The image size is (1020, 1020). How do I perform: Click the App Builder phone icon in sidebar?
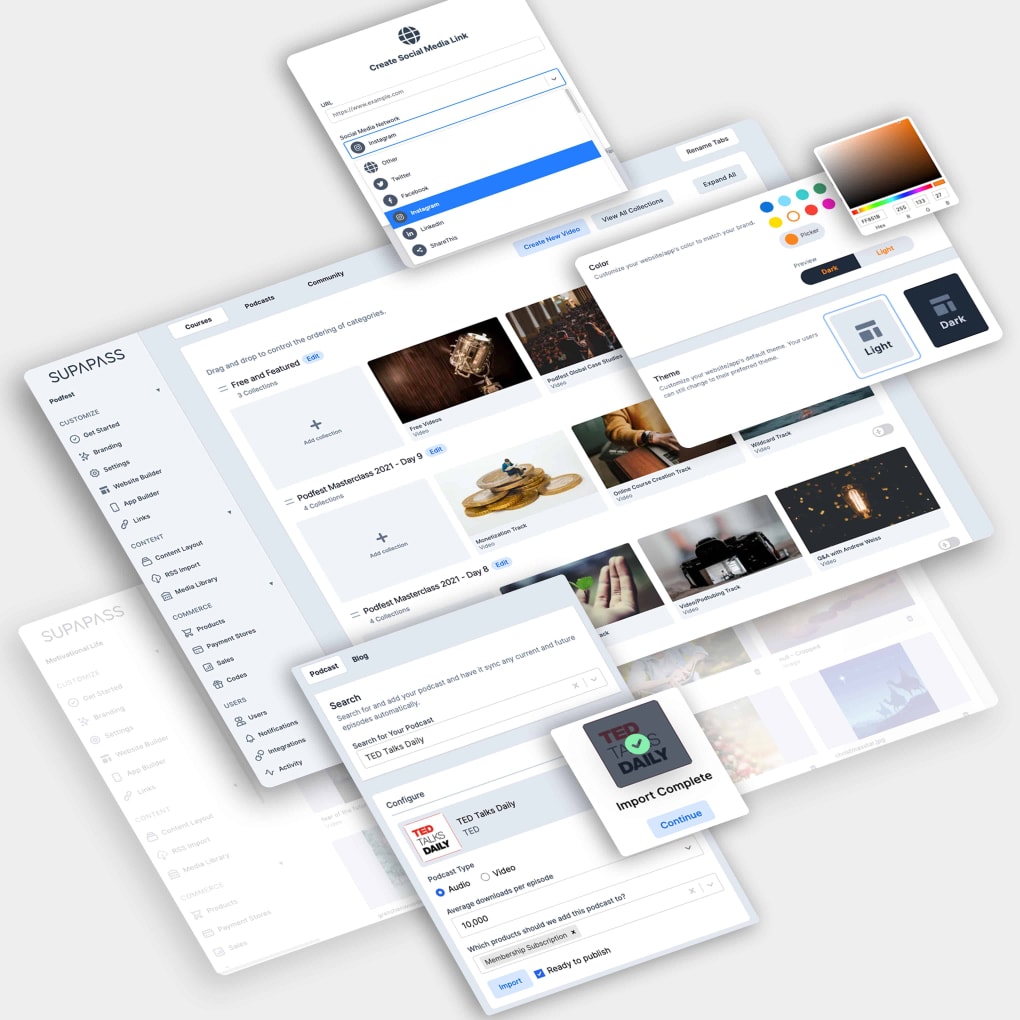coord(114,507)
